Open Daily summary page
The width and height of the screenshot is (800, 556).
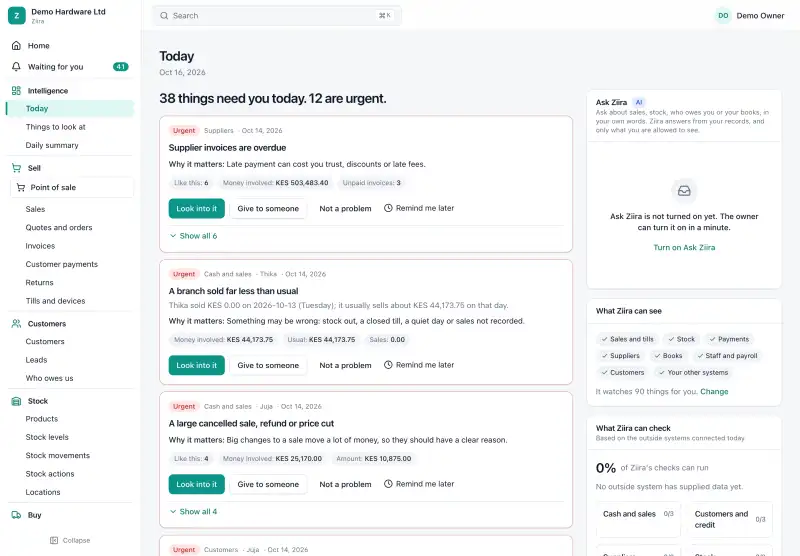pos(52,145)
